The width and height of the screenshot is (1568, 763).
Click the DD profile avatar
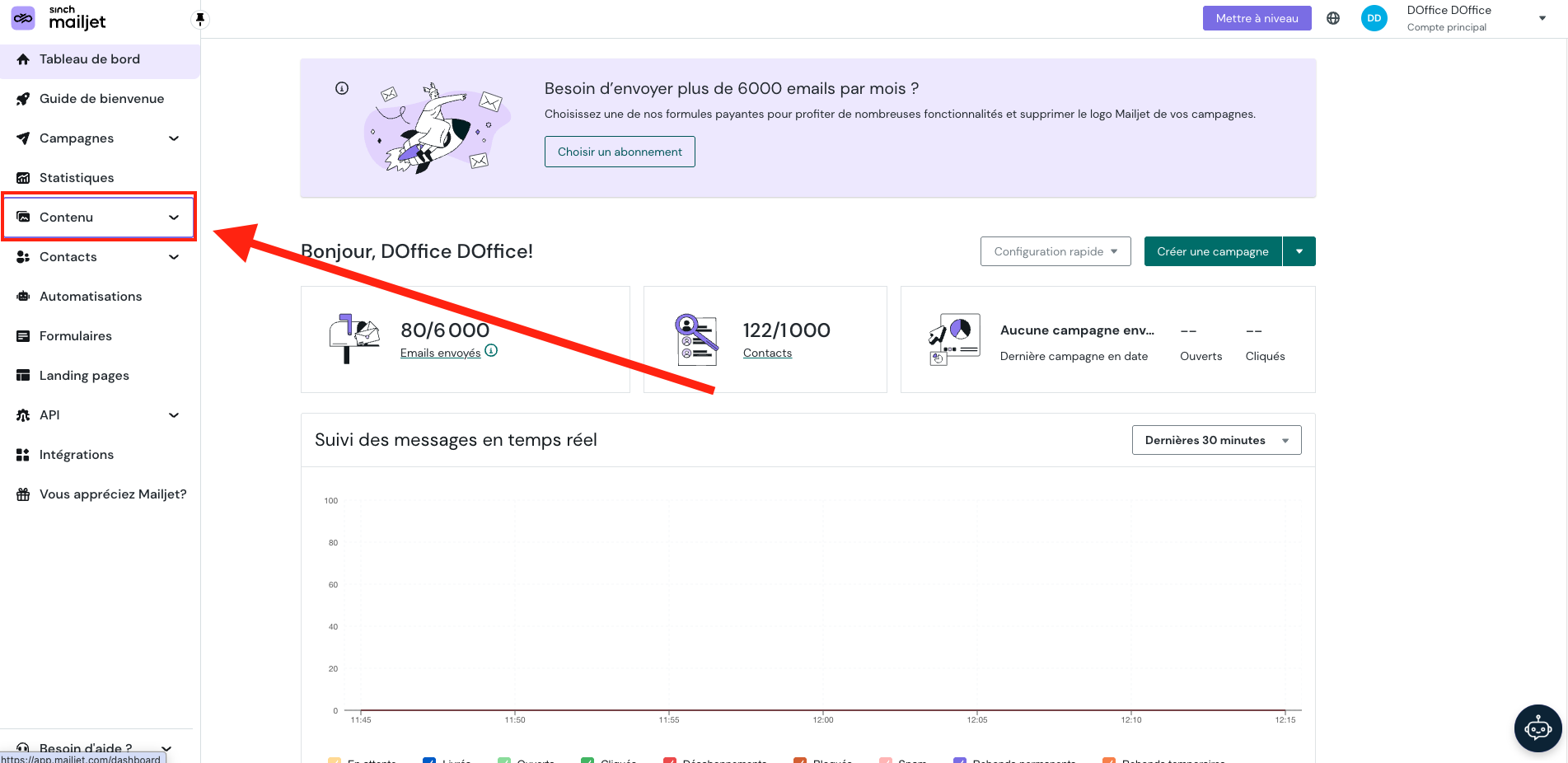pyautogui.click(x=1374, y=17)
